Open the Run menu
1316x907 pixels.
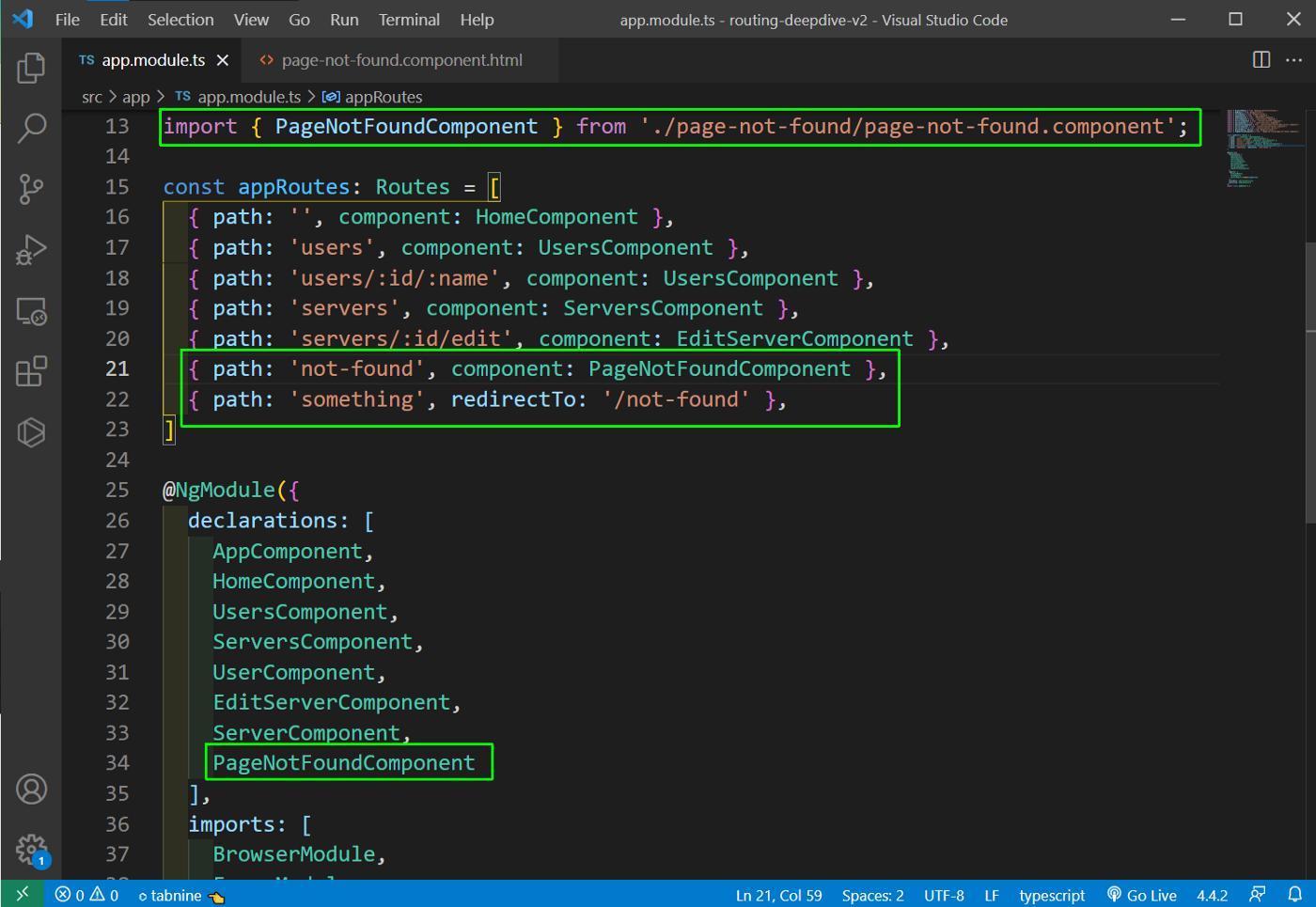pyautogui.click(x=344, y=20)
